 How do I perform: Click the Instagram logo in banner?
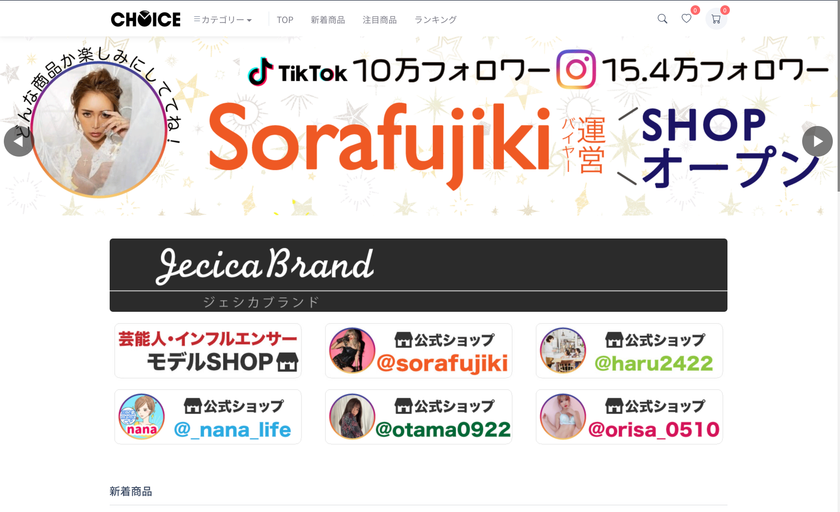click(x=576, y=69)
